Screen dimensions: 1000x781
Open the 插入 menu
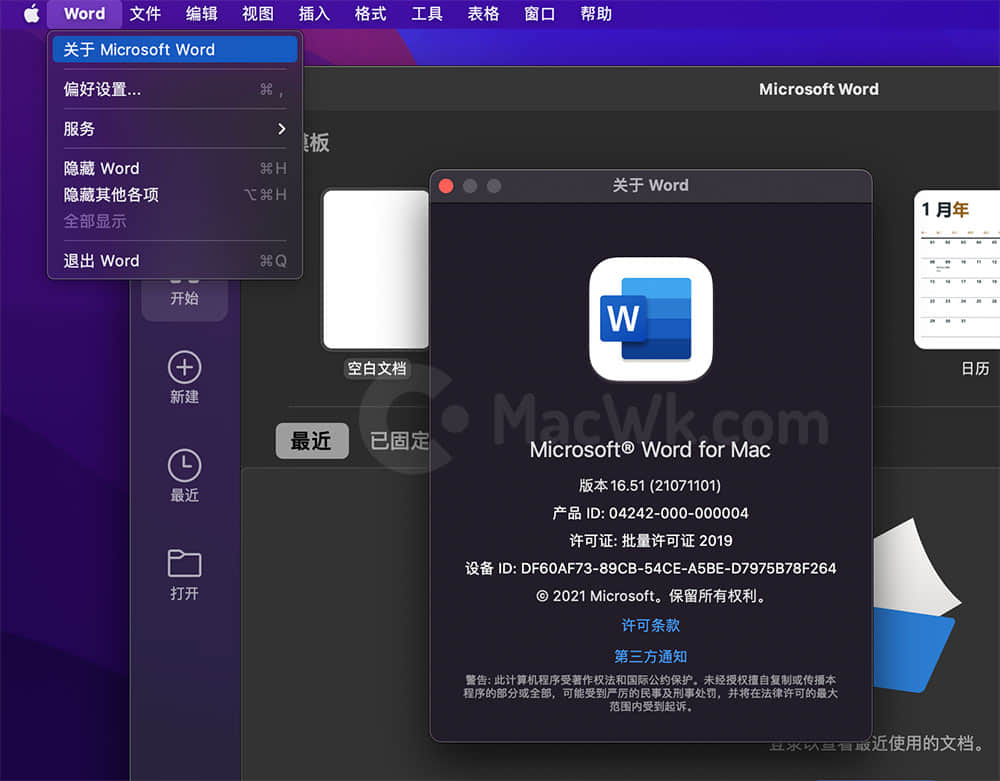(x=314, y=13)
